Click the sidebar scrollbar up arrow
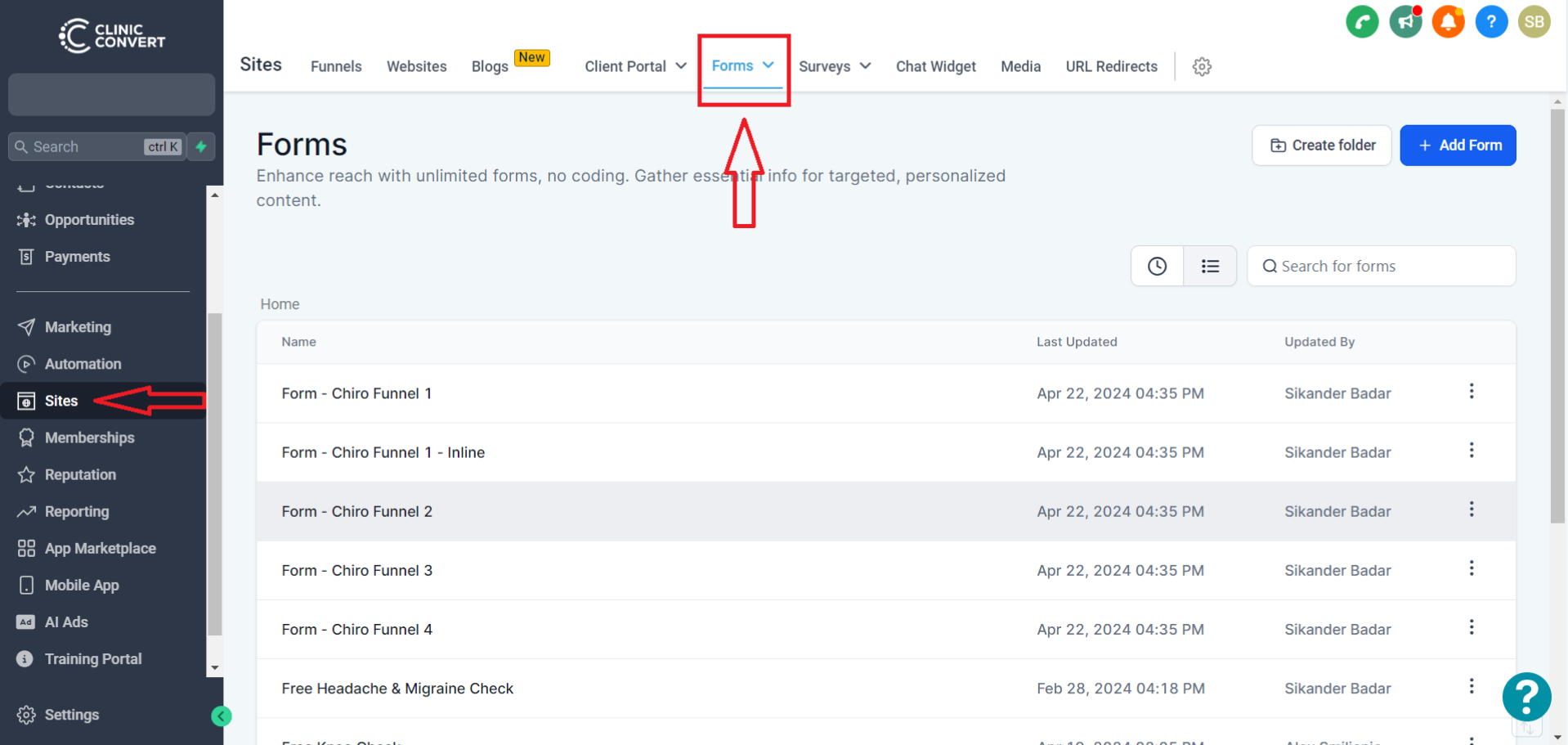Image resolution: width=1568 pixels, height=745 pixels. (x=215, y=195)
